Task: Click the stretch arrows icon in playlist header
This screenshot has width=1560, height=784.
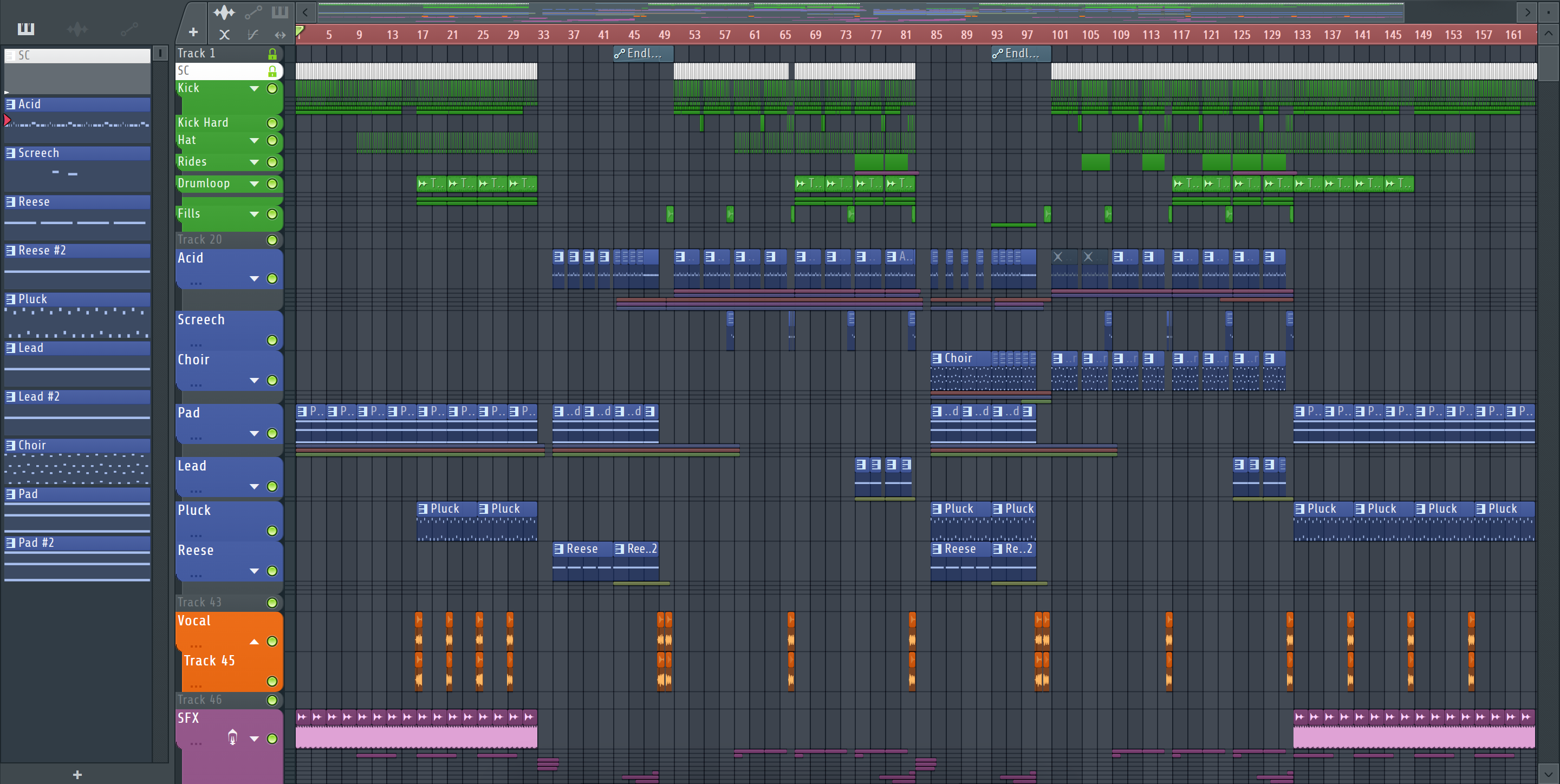Action: coord(280,35)
